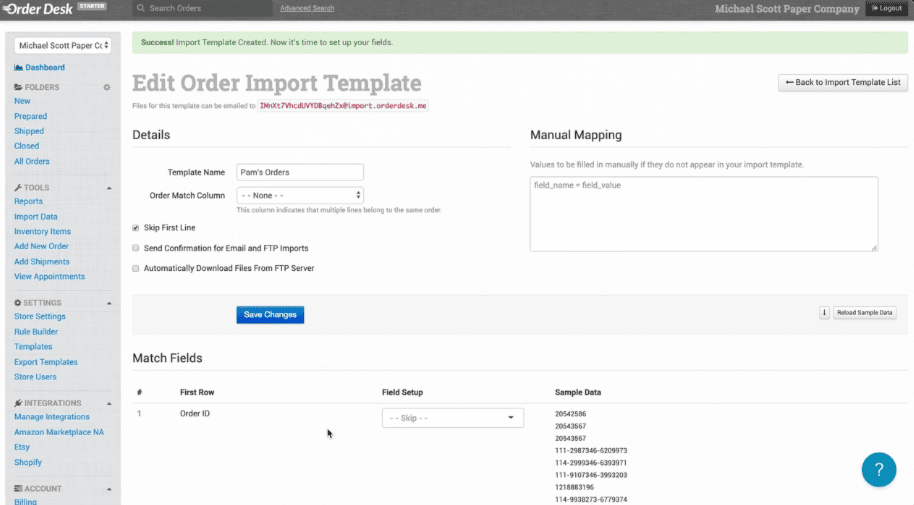The width and height of the screenshot is (914, 505).
Task: Collapse the Integrations section arrow
Action: click(107, 403)
